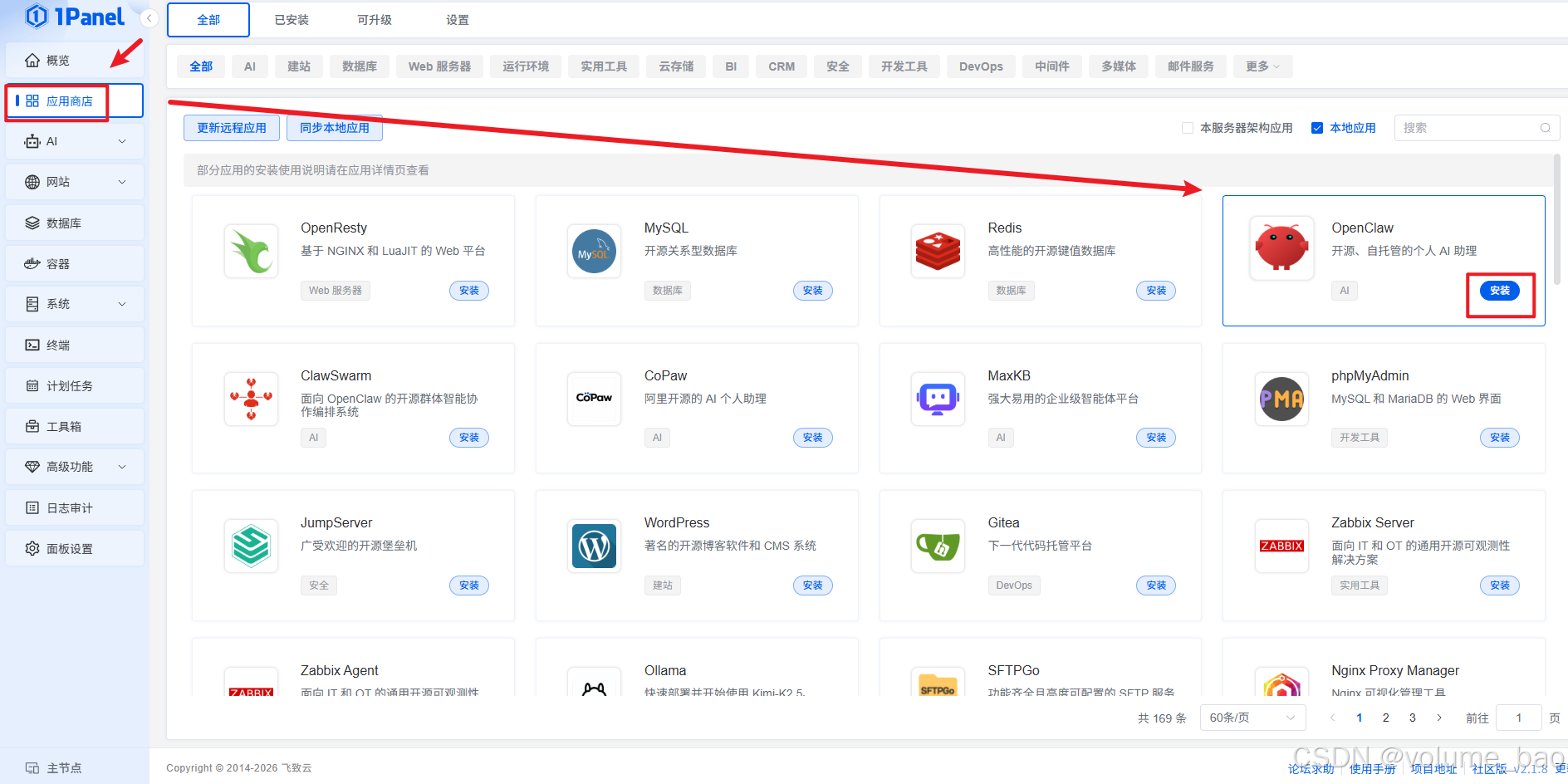
Task: Expand the AI sidebar section
Action: [74, 141]
